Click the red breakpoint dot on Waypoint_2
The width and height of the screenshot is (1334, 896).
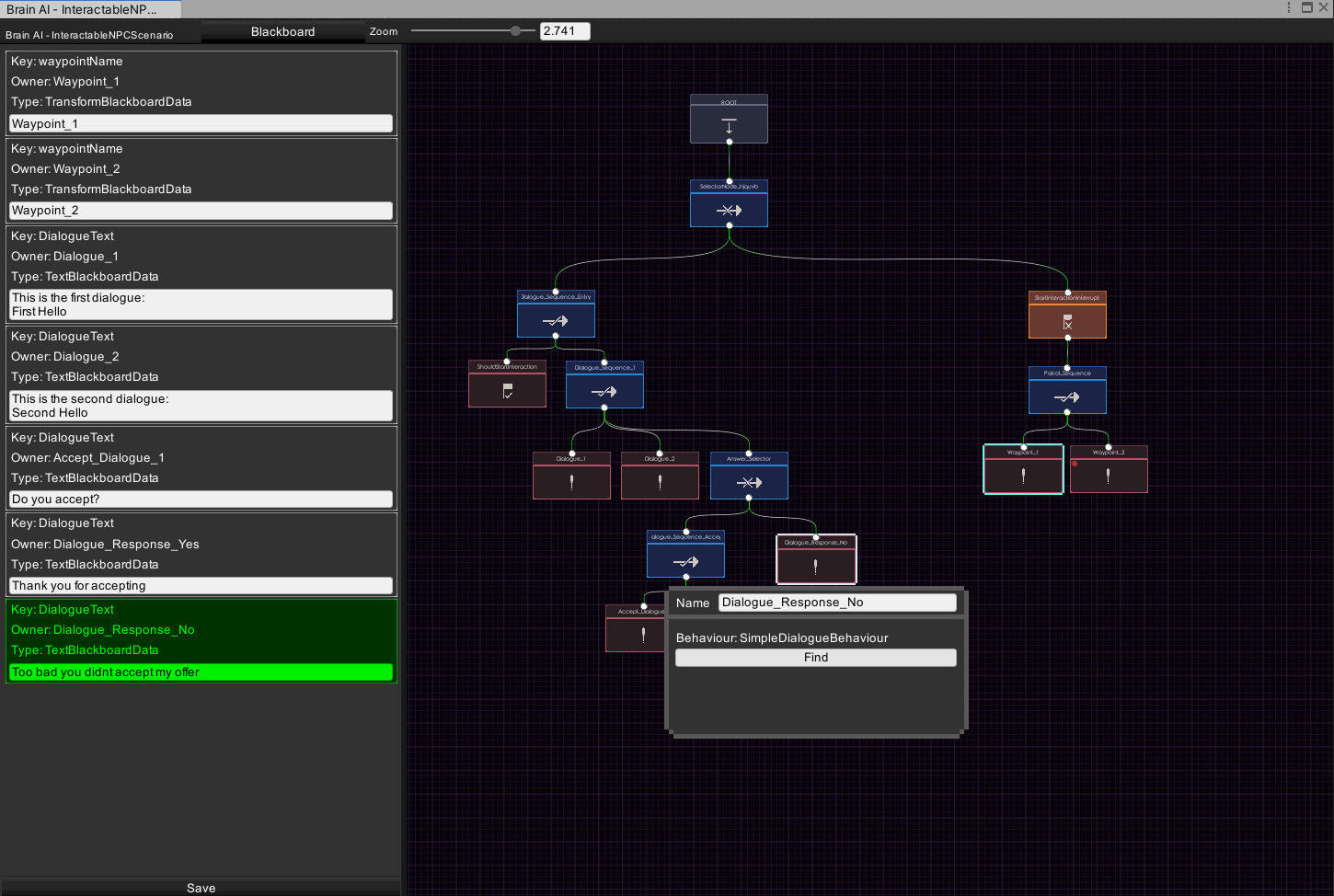pyautogui.click(x=1075, y=464)
